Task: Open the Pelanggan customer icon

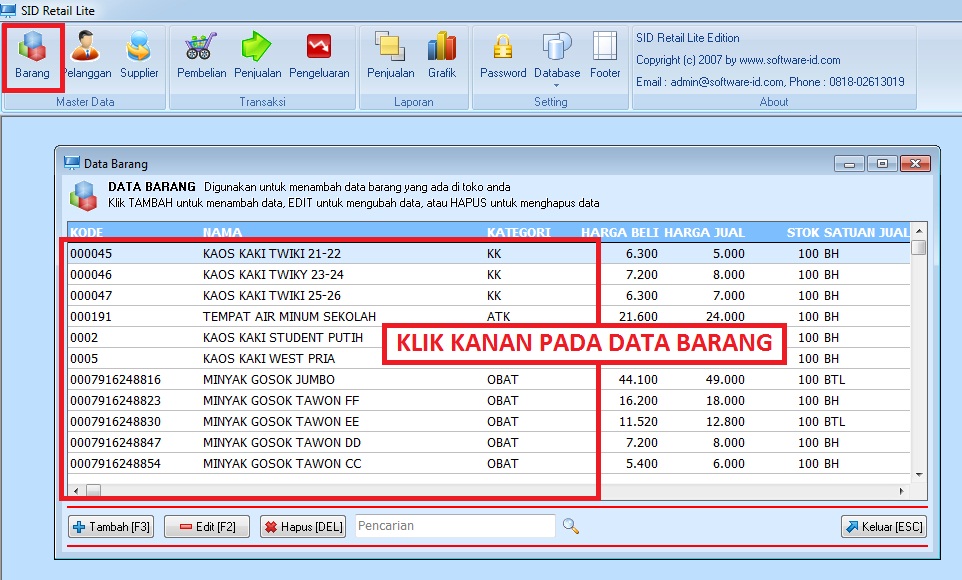Action: pyautogui.click(x=86, y=55)
